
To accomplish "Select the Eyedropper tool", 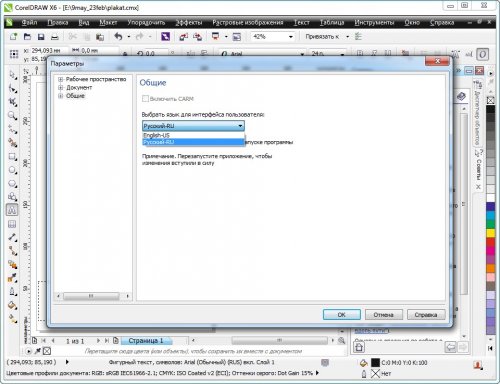I will coord(12,278).
